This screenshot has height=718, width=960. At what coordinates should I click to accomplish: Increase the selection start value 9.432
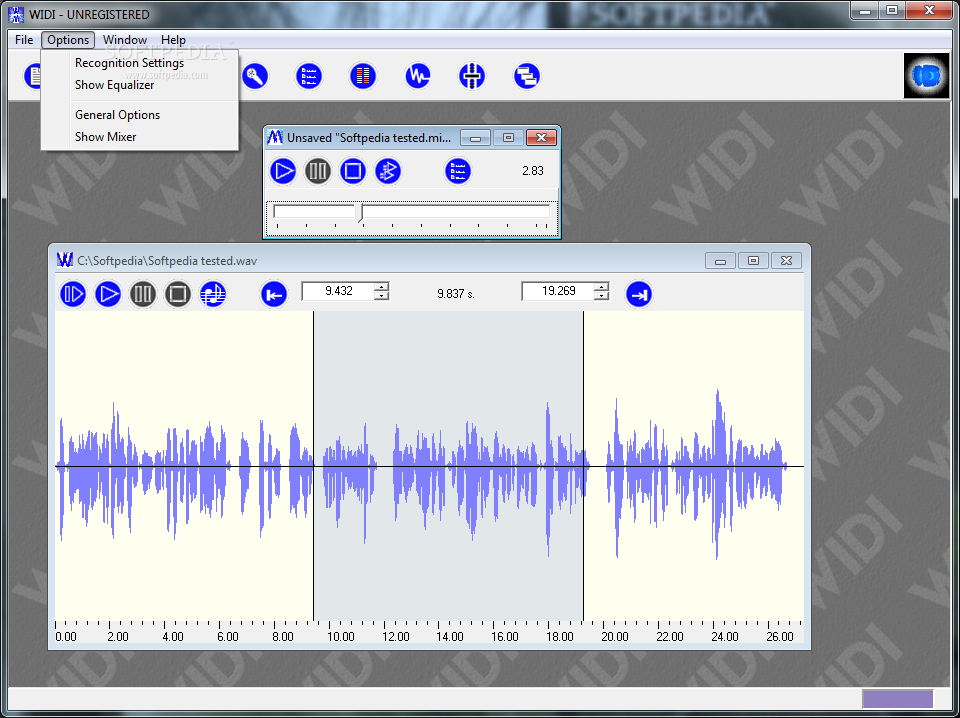(x=381, y=286)
